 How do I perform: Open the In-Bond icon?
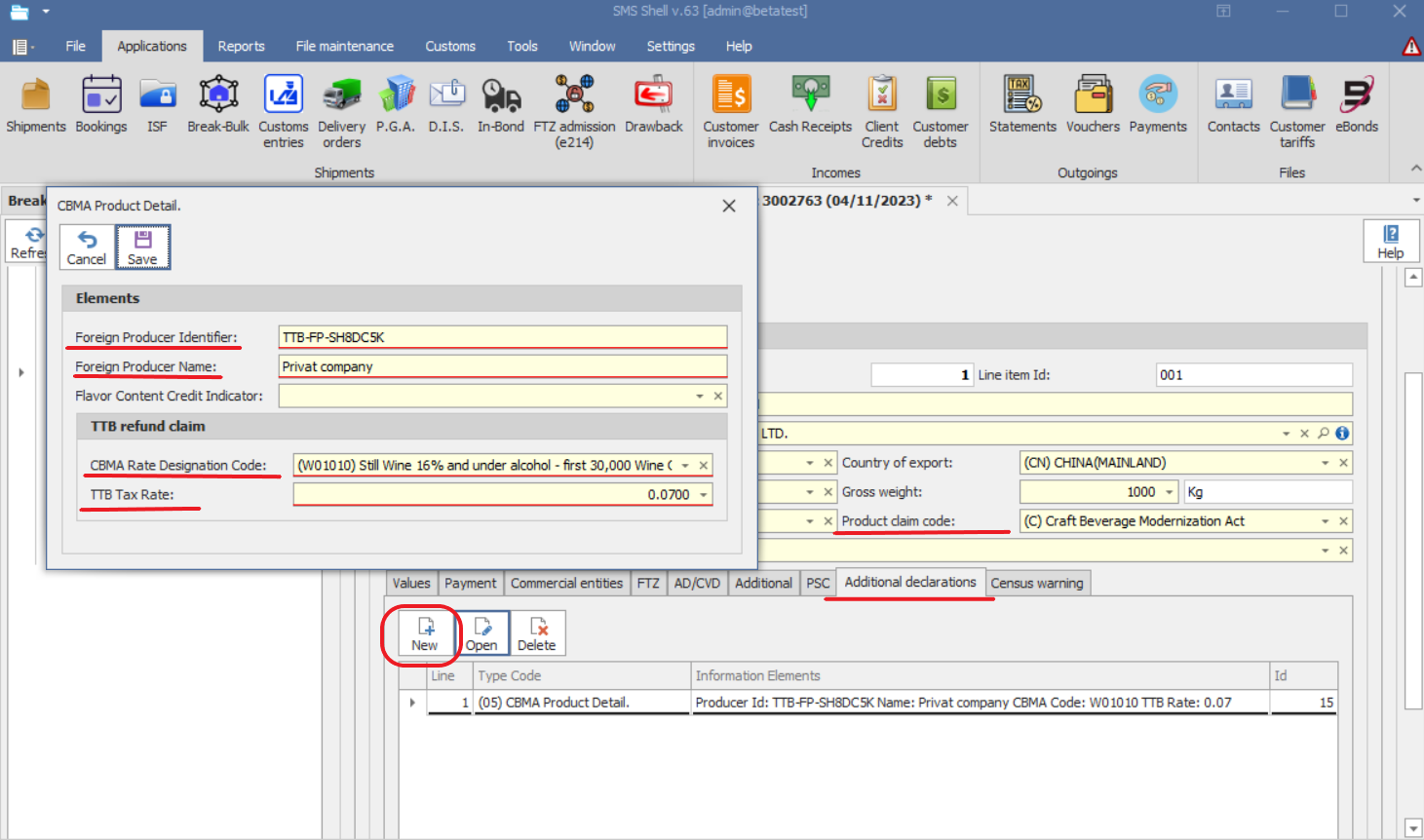(x=501, y=105)
